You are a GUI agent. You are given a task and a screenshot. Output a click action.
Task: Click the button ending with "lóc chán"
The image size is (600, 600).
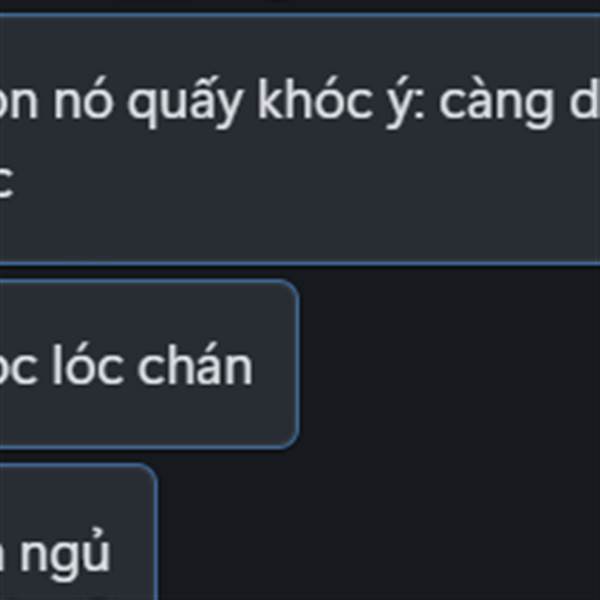coord(148,364)
